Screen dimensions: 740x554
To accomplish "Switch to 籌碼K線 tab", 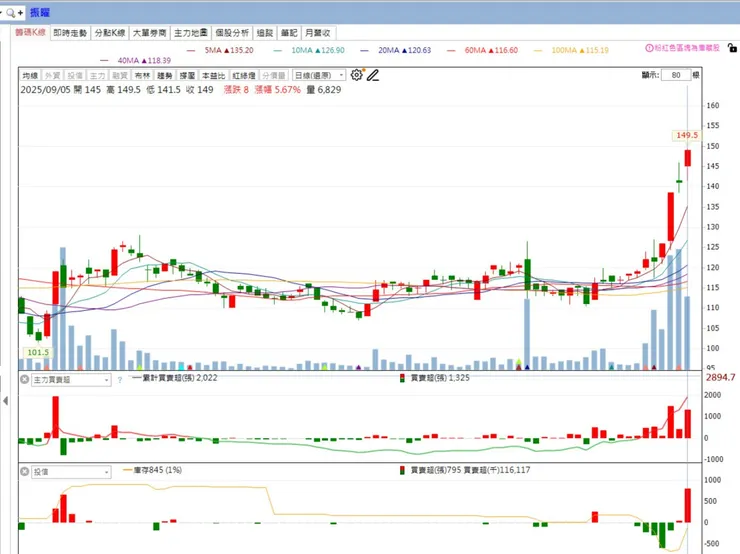I will pos(31,33).
